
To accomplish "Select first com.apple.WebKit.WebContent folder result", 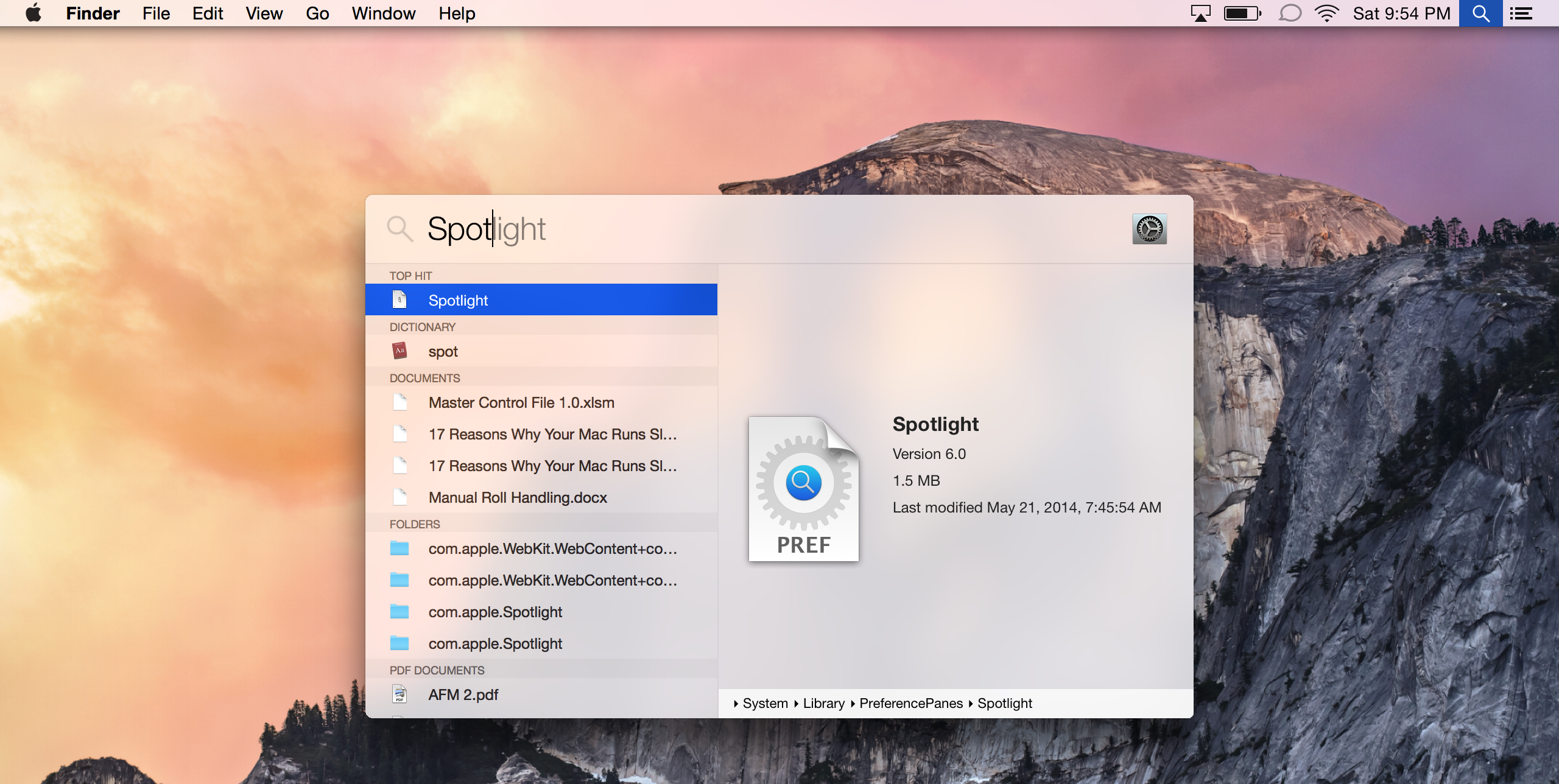I will [541, 548].
